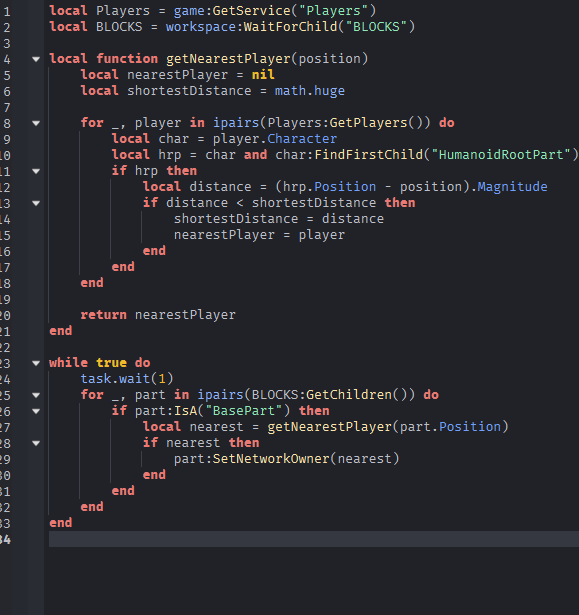Screen dimensions: 579x615
Task: Fold the BLOCKS:GetChildren for-loop block
Action: pos(36,395)
